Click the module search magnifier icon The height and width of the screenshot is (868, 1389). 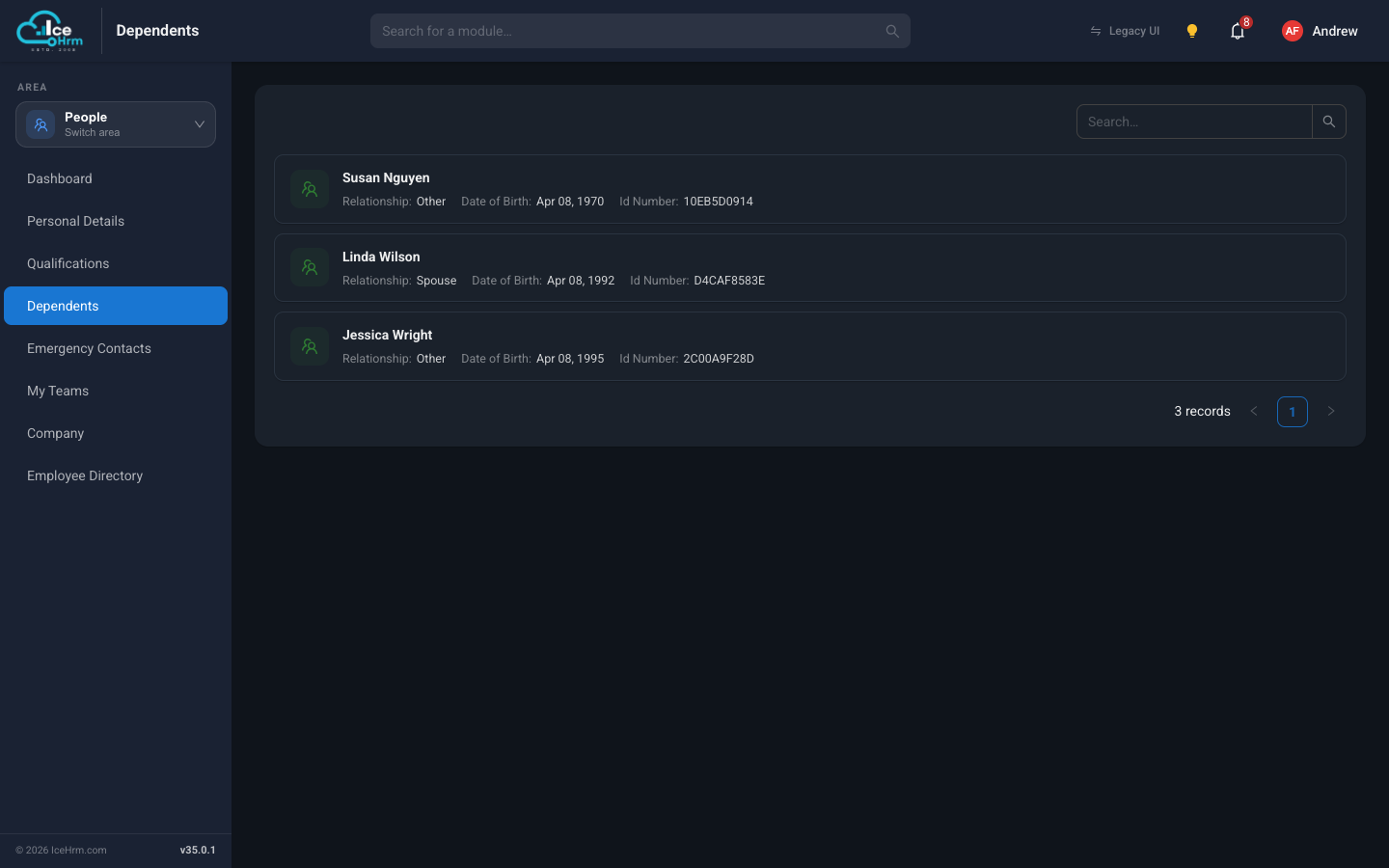[x=892, y=31]
